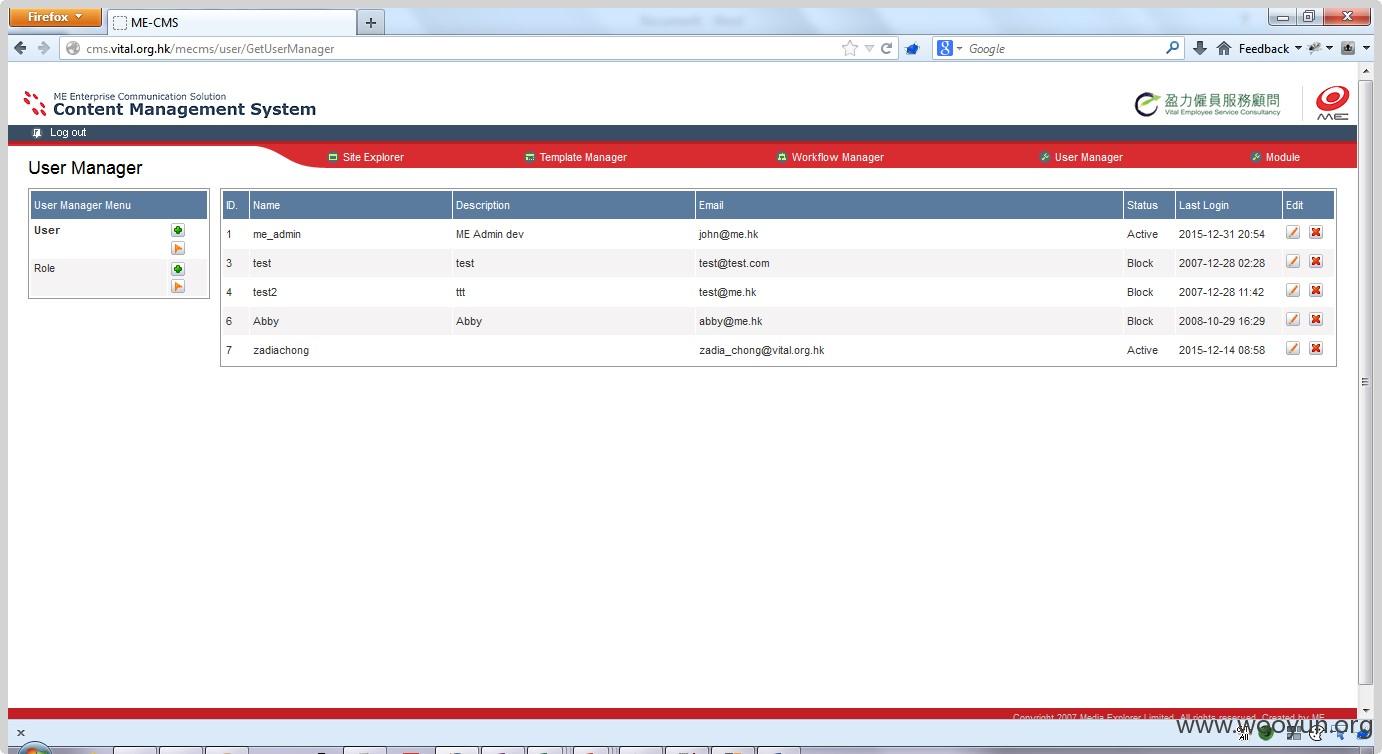This screenshot has height=754, width=1382.
Task: Select the ME-CMS browser tab
Action: pos(230,22)
